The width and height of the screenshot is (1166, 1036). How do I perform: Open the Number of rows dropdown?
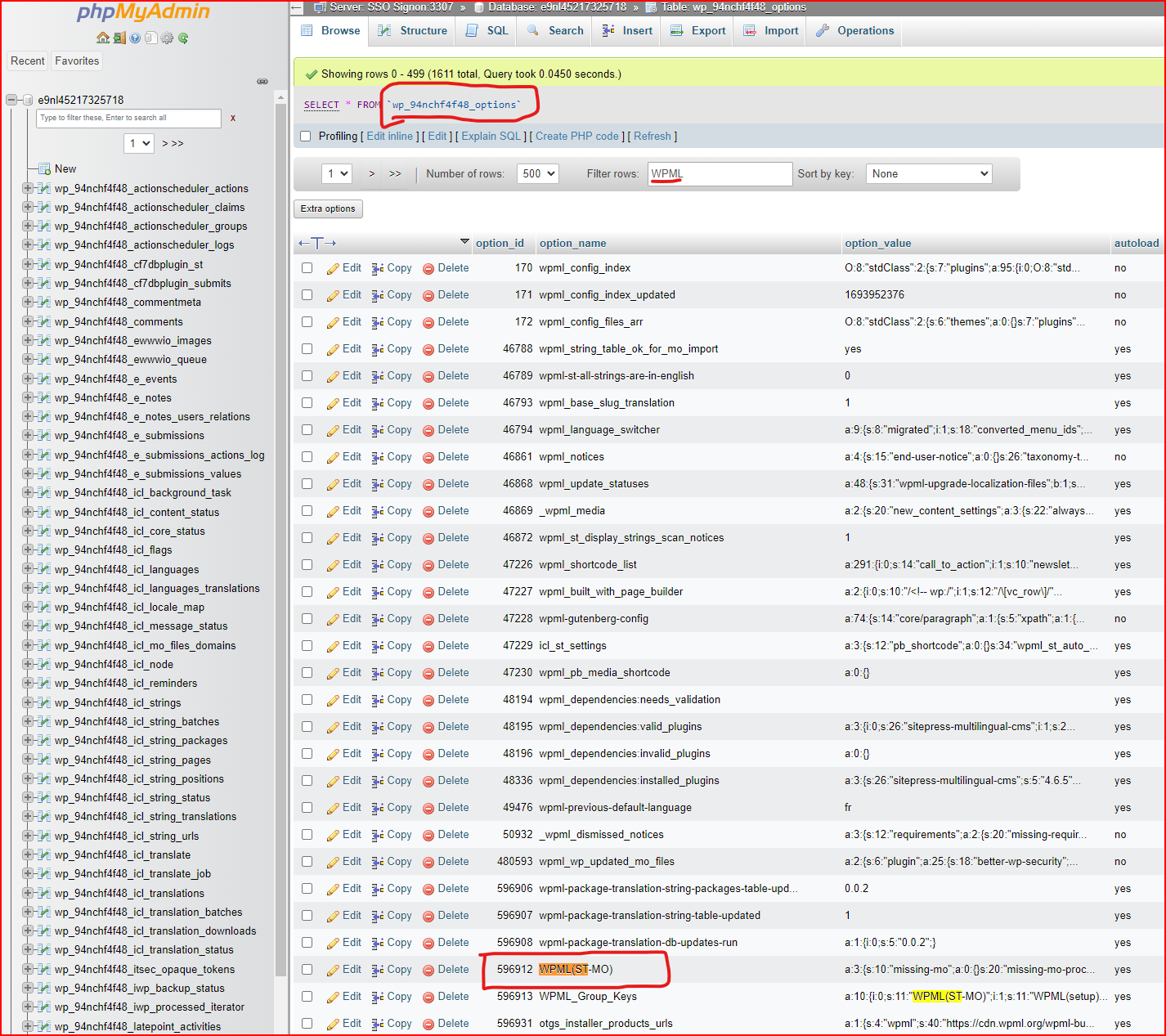point(538,173)
